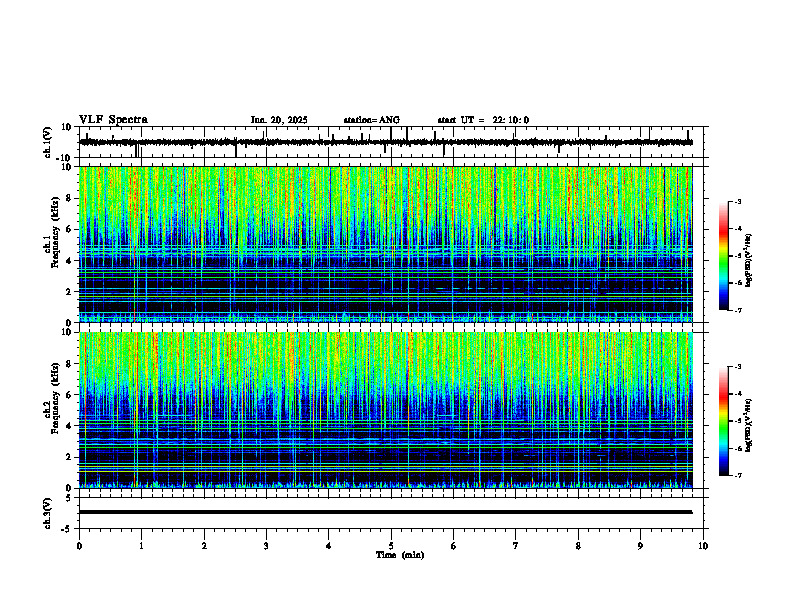
Task: Click the "2" kHz tick of the ch.2 spectrogram
Action: coord(69,457)
